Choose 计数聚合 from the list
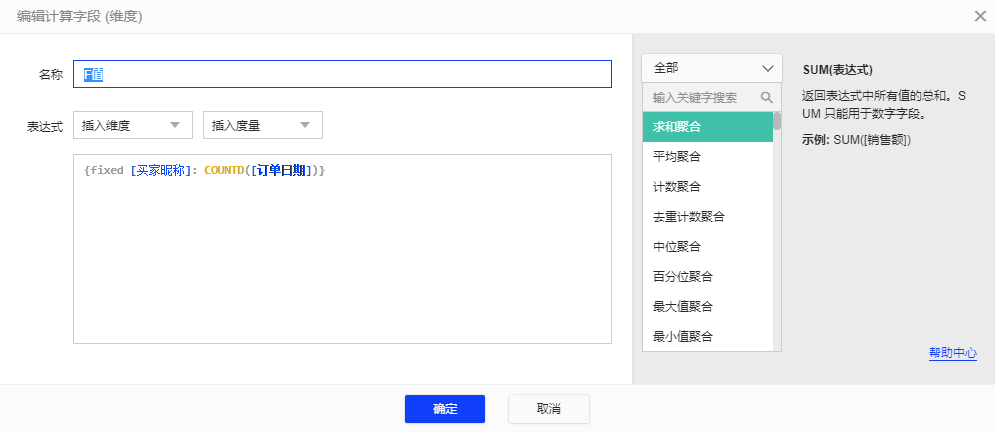The image size is (995, 432). tap(707, 187)
